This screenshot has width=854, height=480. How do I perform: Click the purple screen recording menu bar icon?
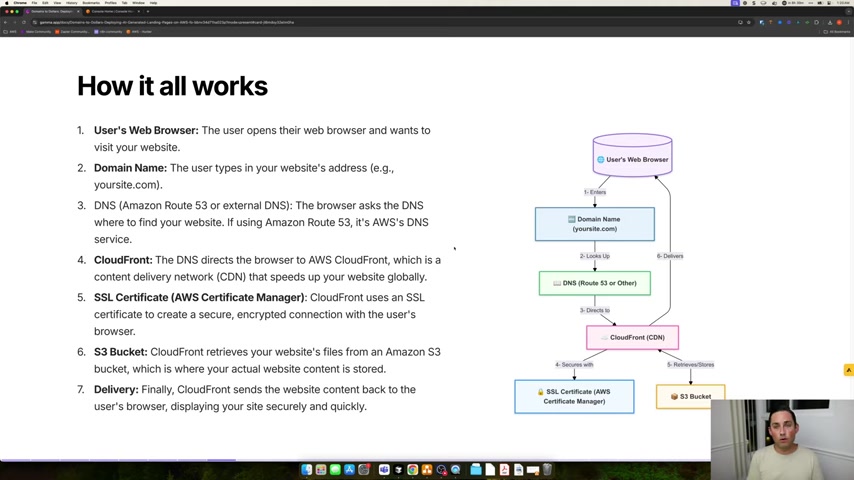click(735, 3)
